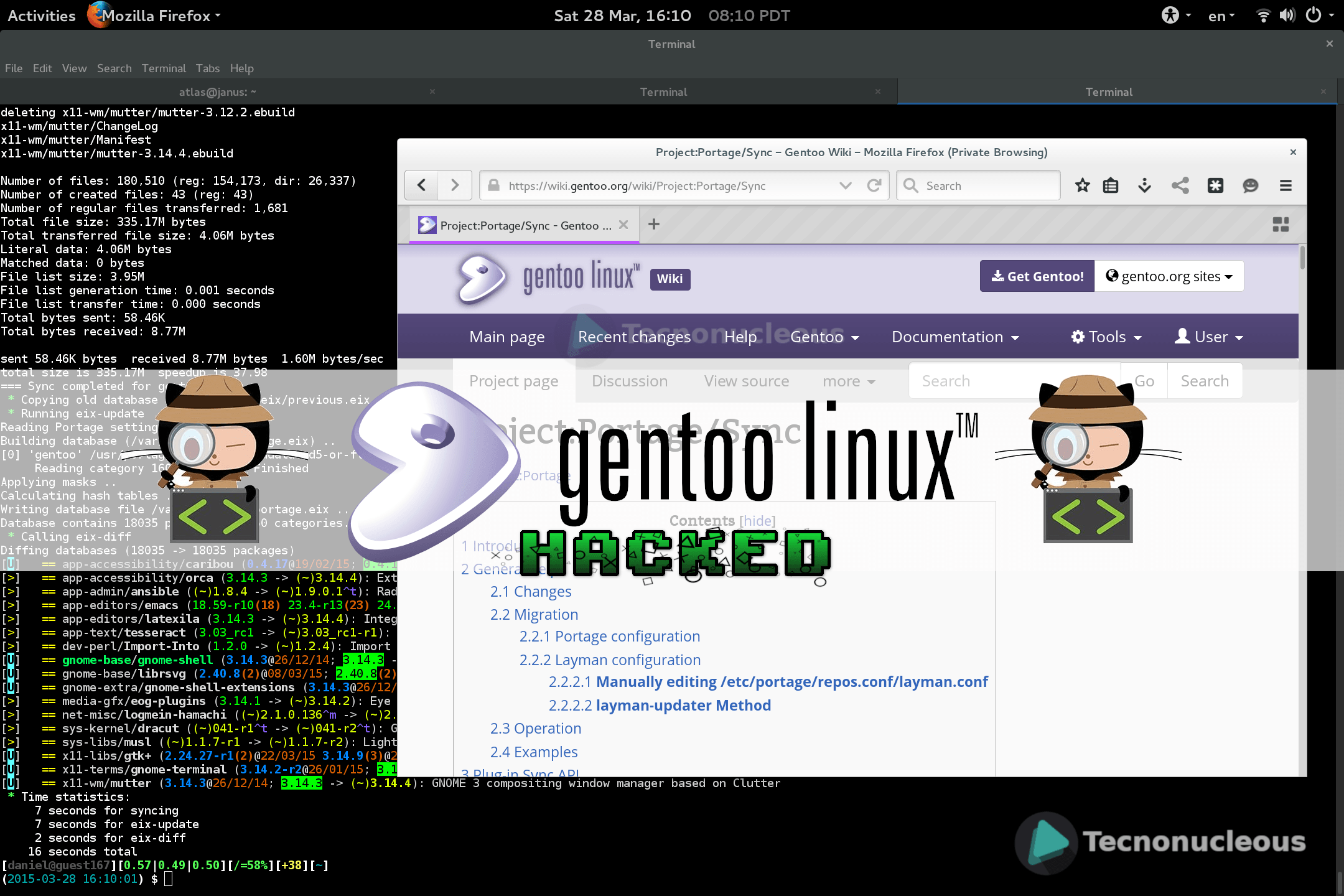Mute the system volume in the top bar

point(1287,15)
